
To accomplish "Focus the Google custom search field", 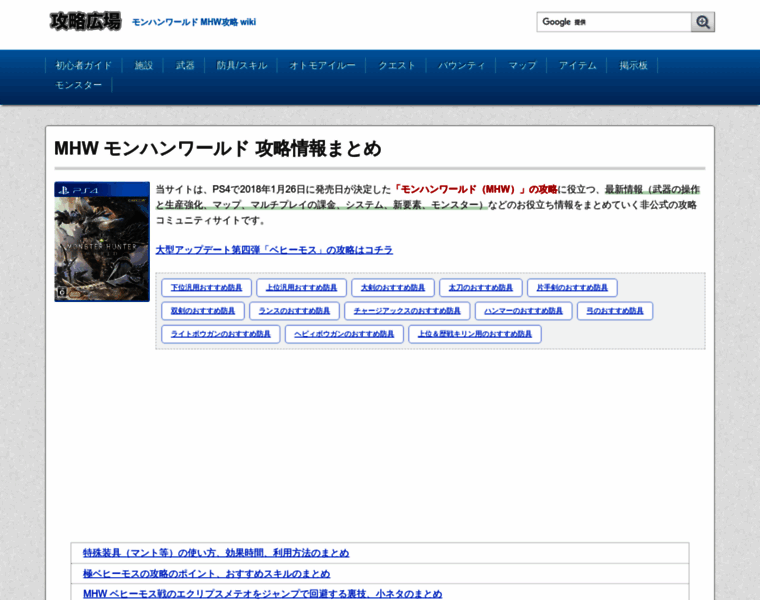I will click(614, 22).
